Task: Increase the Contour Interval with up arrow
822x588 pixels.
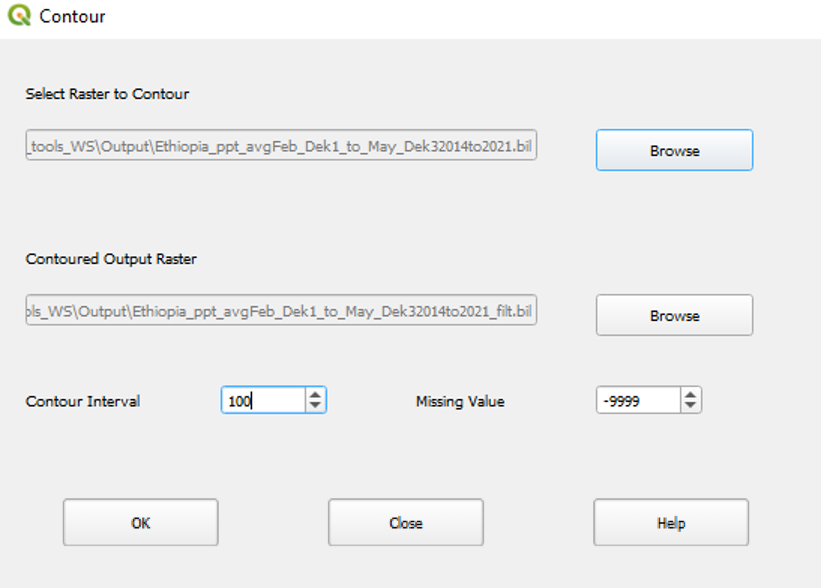Action: coord(316,395)
